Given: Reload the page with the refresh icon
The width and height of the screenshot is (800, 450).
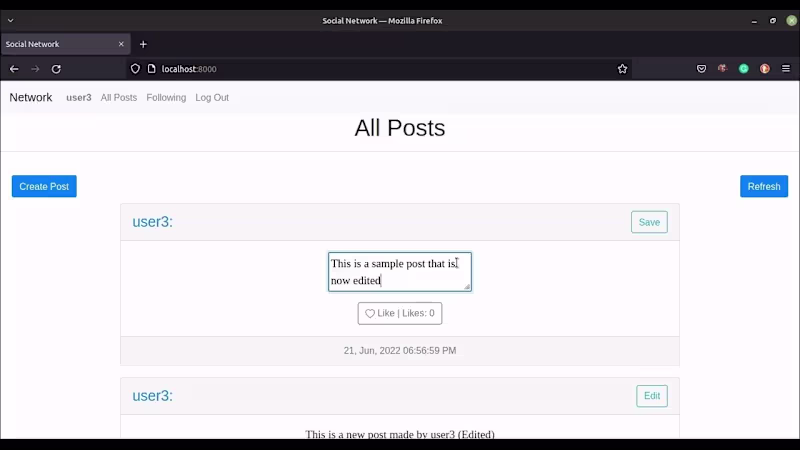Looking at the screenshot, I should point(56,69).
